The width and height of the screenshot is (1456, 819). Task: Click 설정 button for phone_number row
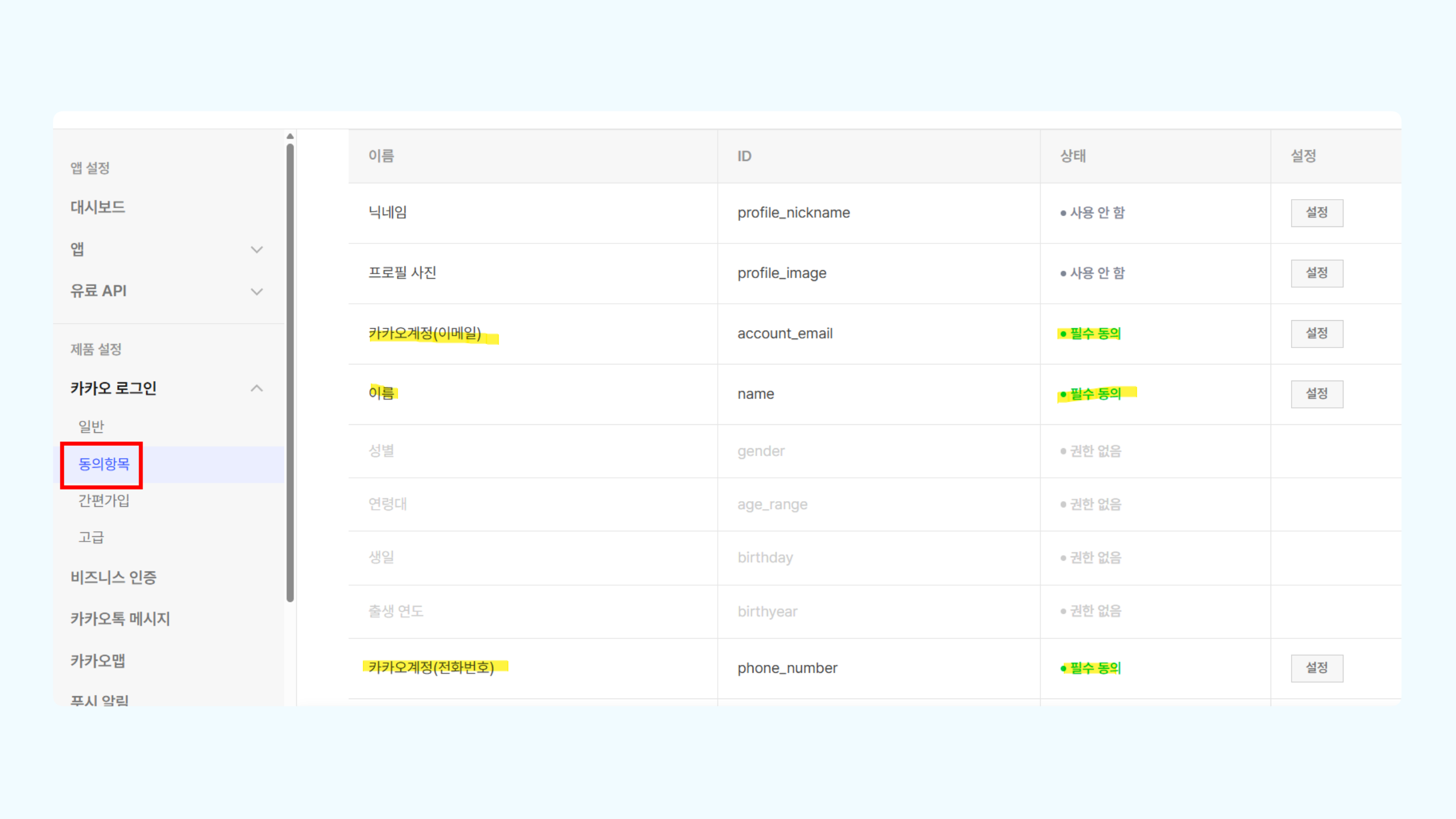pos(1317,668)
